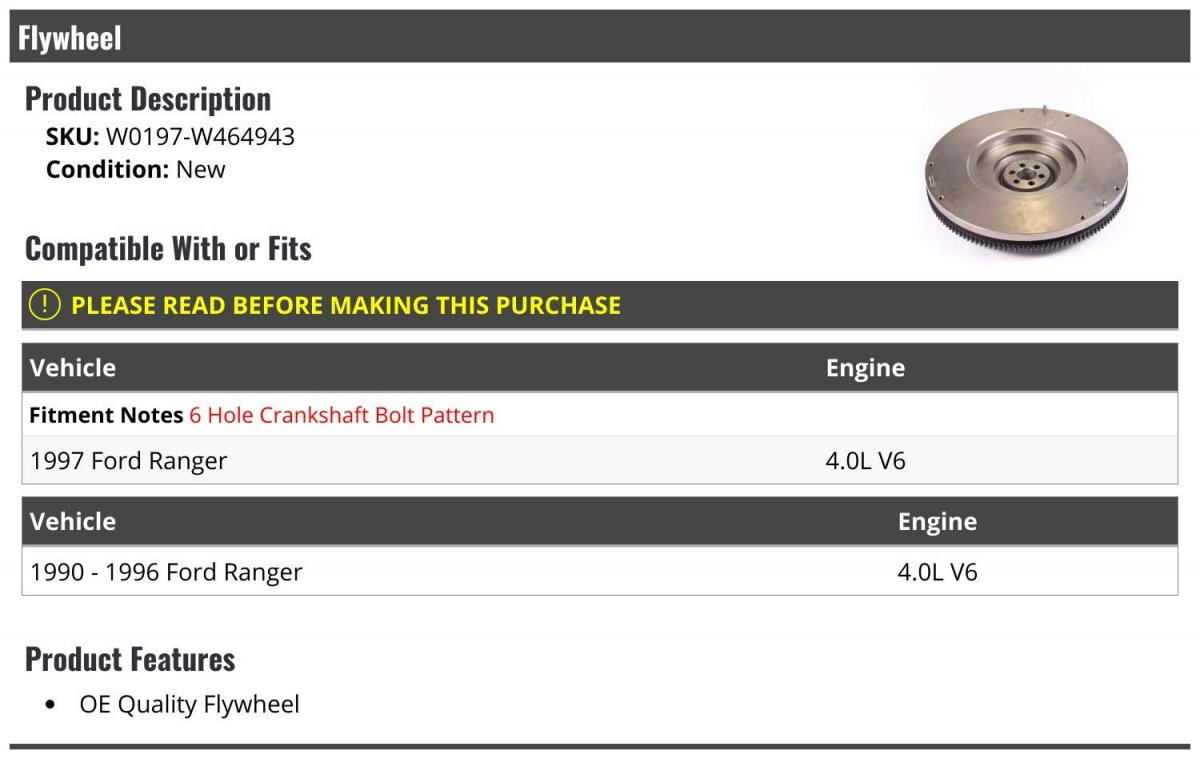
Task: Click the OE Quality Flywheel bullet item
Action: [x=189, y=704]
